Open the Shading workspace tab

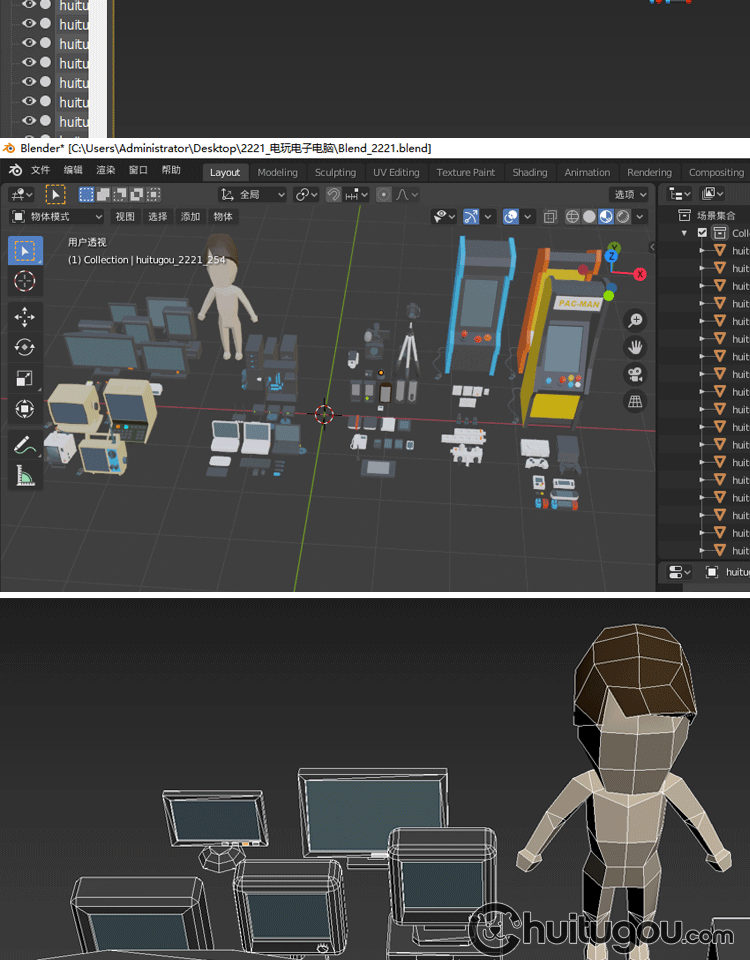529,172
